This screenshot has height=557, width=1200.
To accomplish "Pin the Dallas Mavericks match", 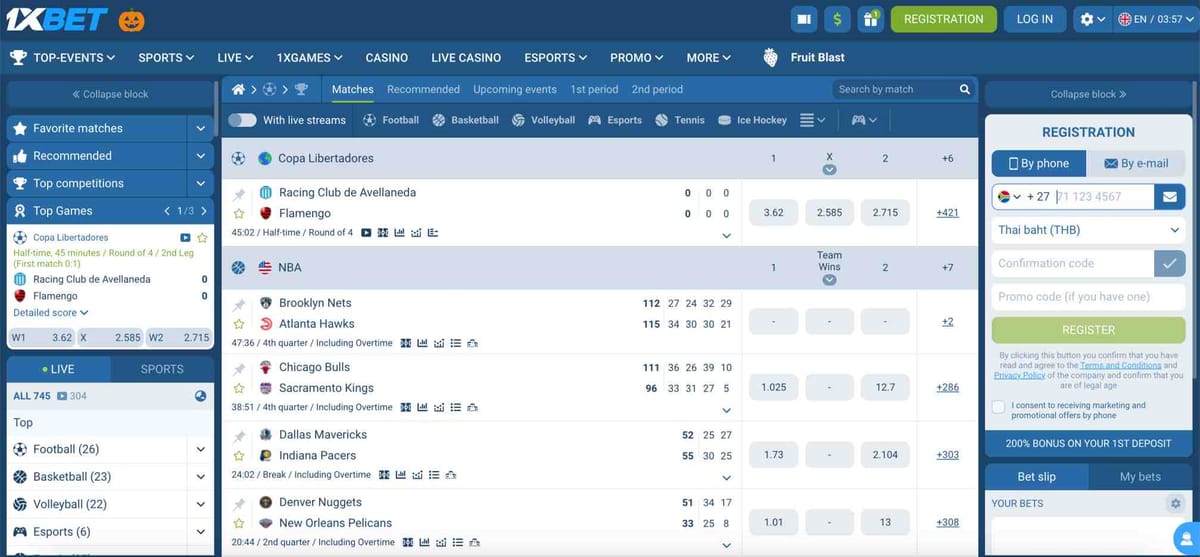I will point(239,437).
